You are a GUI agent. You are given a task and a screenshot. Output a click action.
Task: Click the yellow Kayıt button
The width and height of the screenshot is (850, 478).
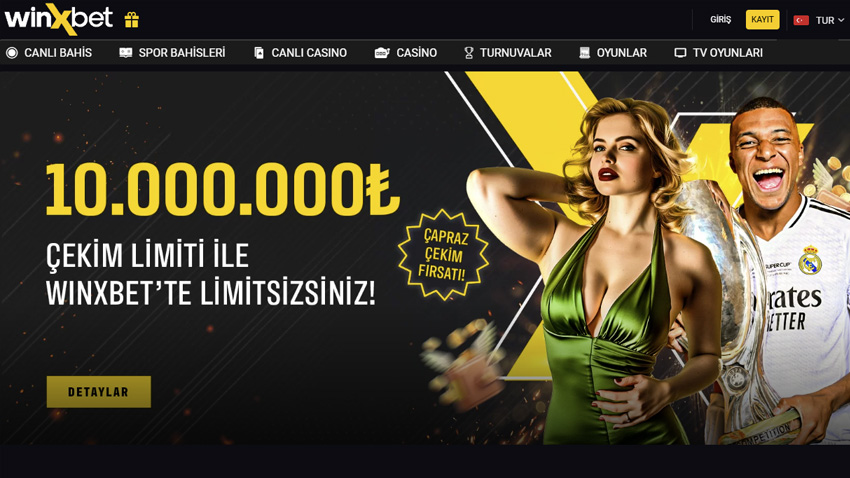(762, 20)
